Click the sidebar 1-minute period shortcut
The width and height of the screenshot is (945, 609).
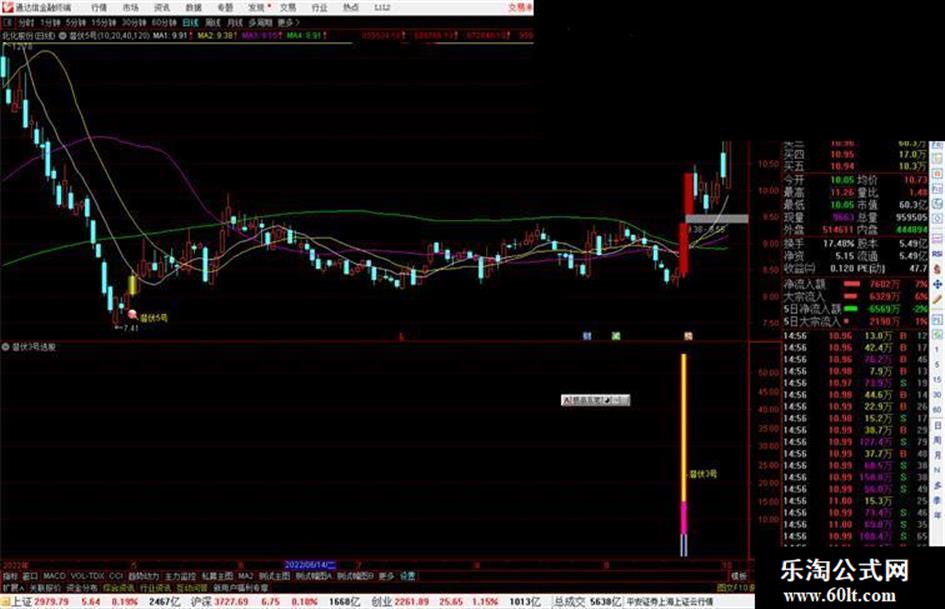(937, 350)
